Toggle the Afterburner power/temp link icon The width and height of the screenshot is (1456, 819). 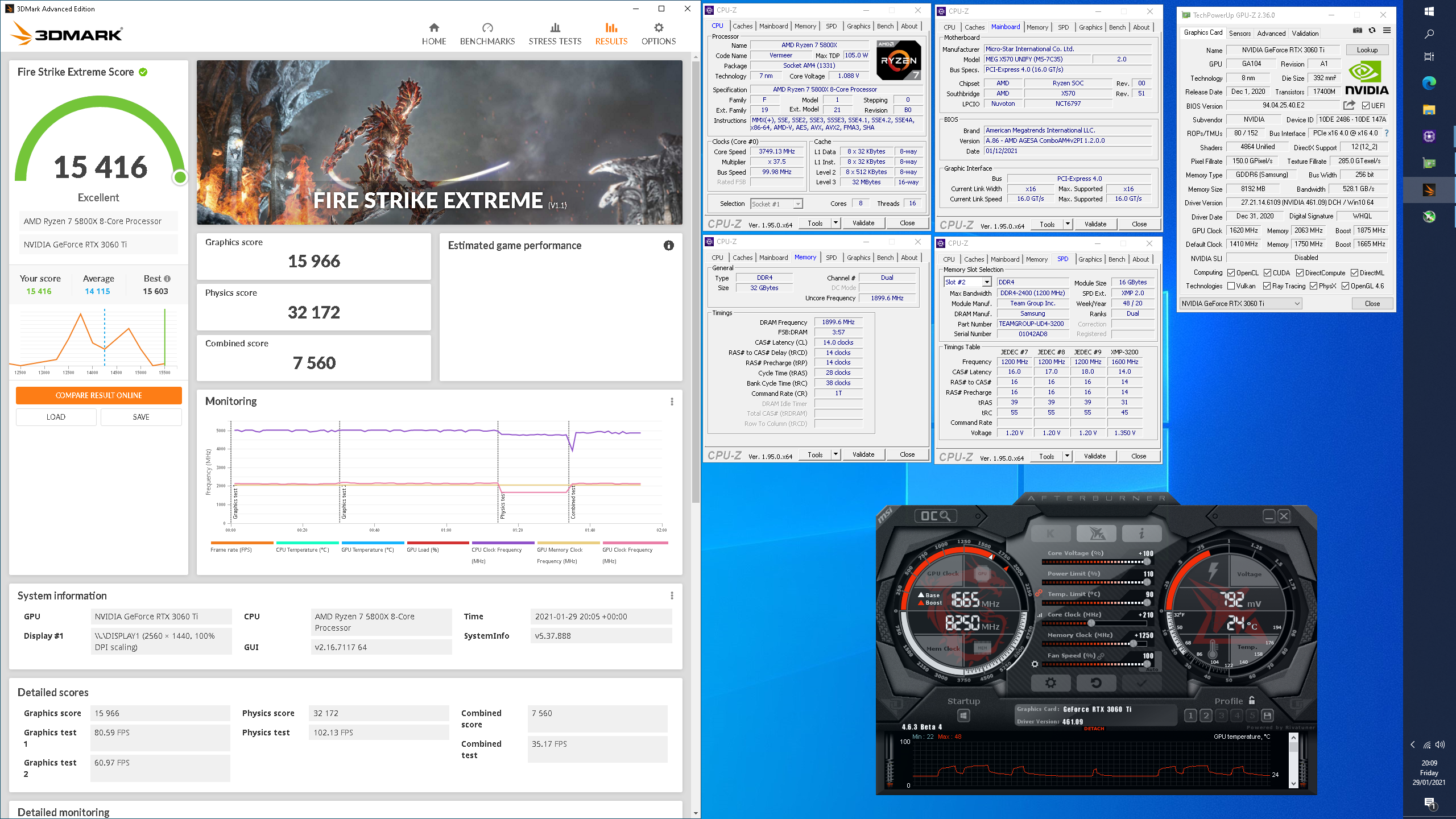click(x=1039, y=593)
